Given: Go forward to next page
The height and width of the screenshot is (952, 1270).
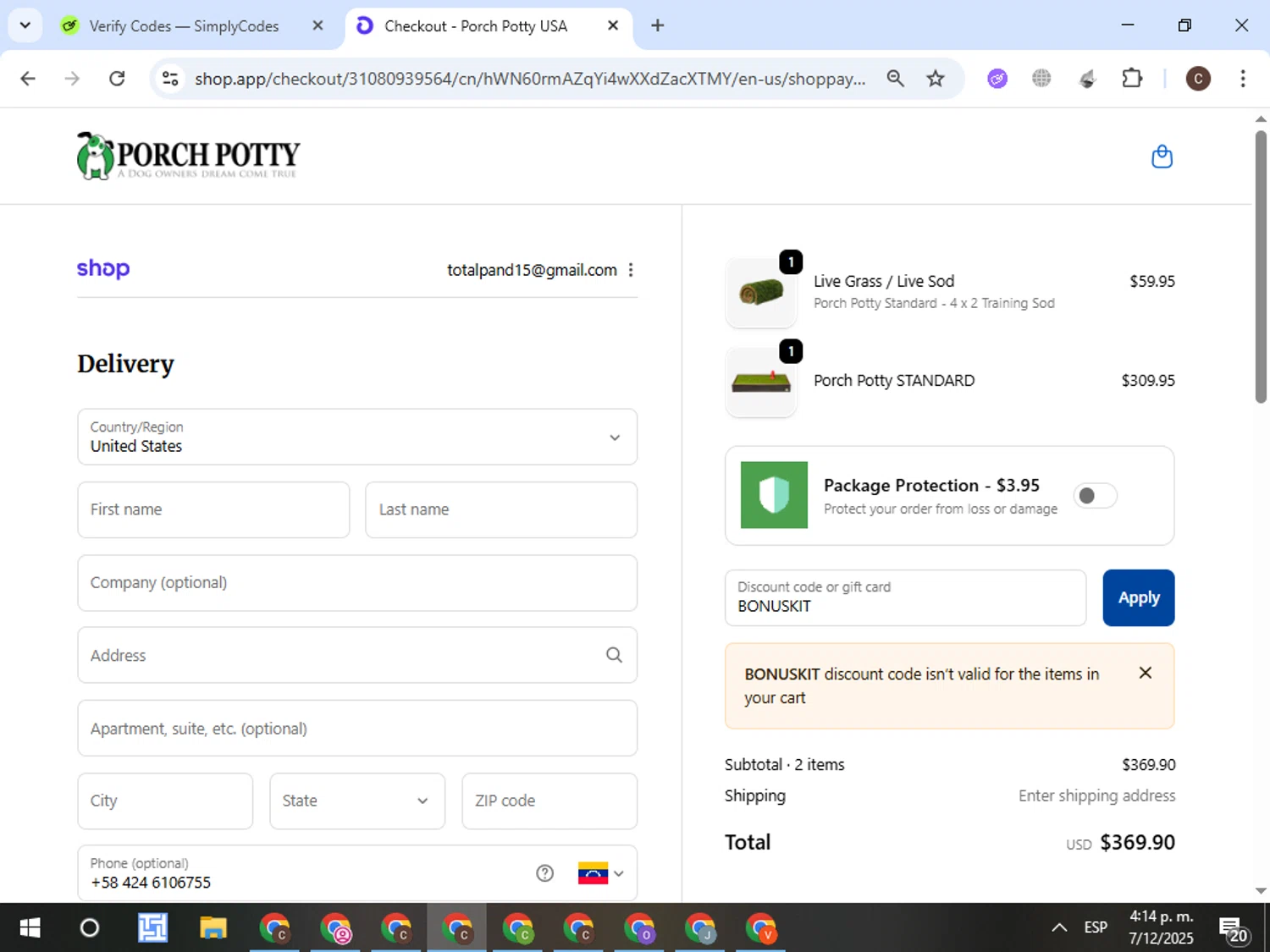Looking at the screenshot, I should tap(72, 79).
